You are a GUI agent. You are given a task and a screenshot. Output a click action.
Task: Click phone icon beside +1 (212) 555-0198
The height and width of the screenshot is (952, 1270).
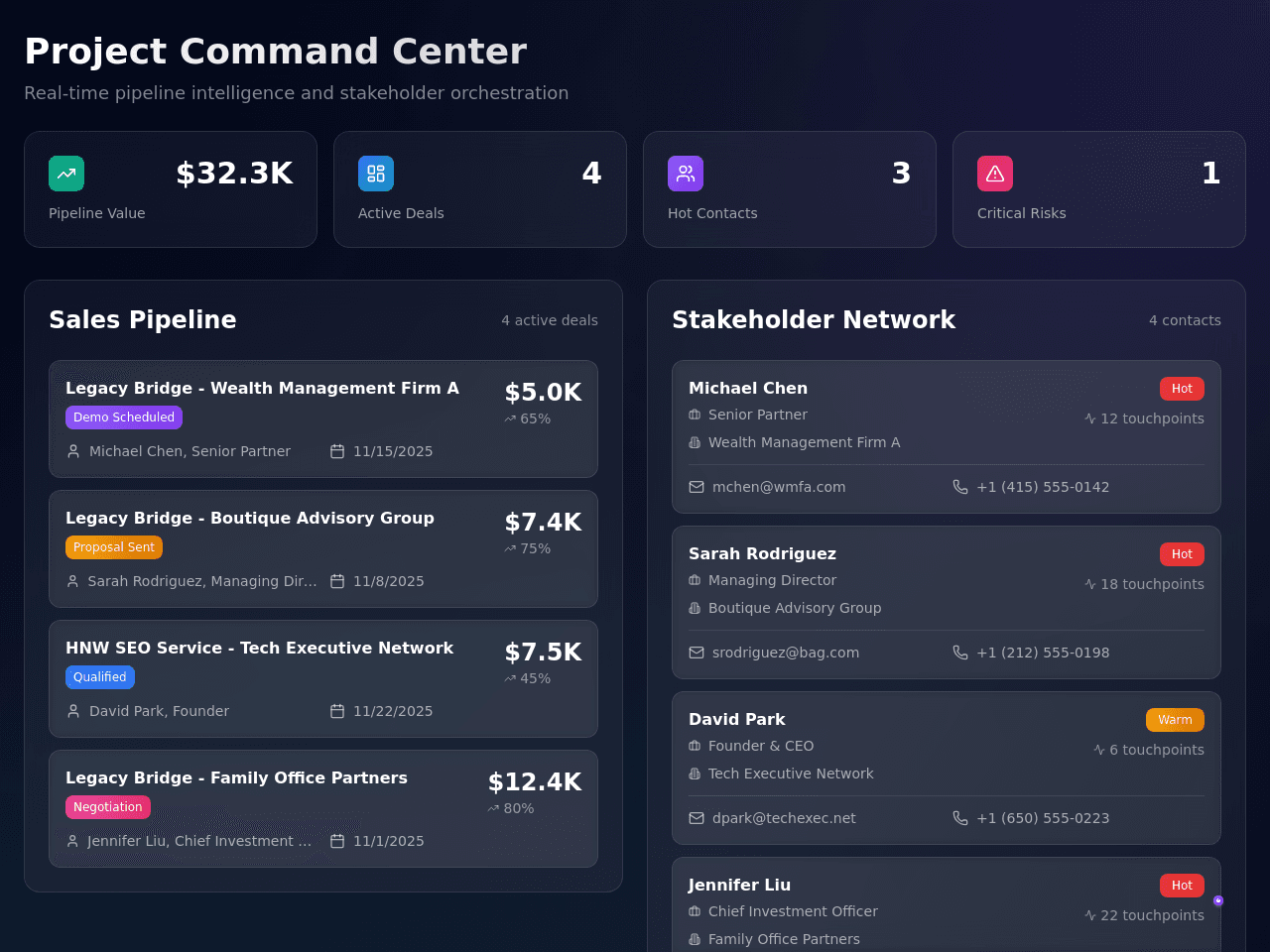(960, 653)
